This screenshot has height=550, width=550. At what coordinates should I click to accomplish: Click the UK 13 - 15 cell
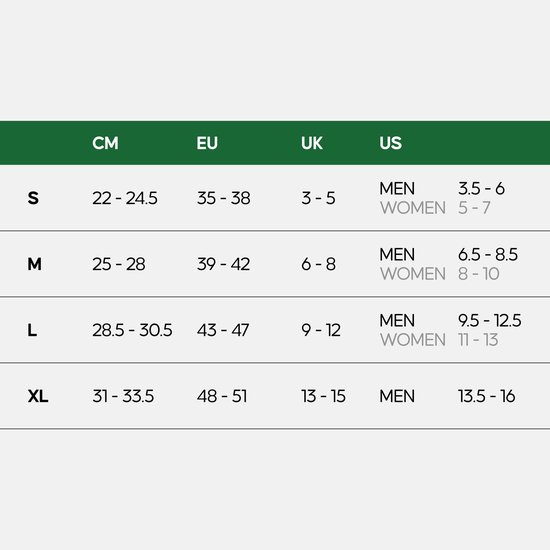click(323, 396)
